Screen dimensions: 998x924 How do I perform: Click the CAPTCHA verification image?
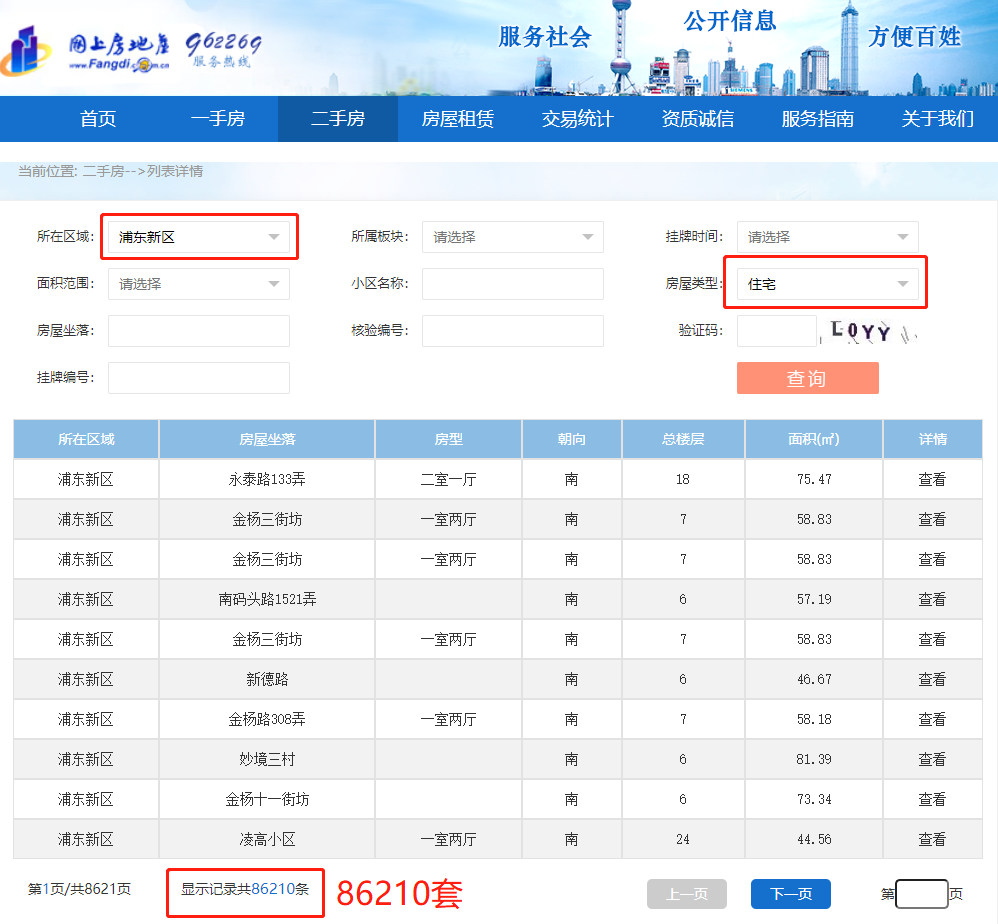[871, 332]
